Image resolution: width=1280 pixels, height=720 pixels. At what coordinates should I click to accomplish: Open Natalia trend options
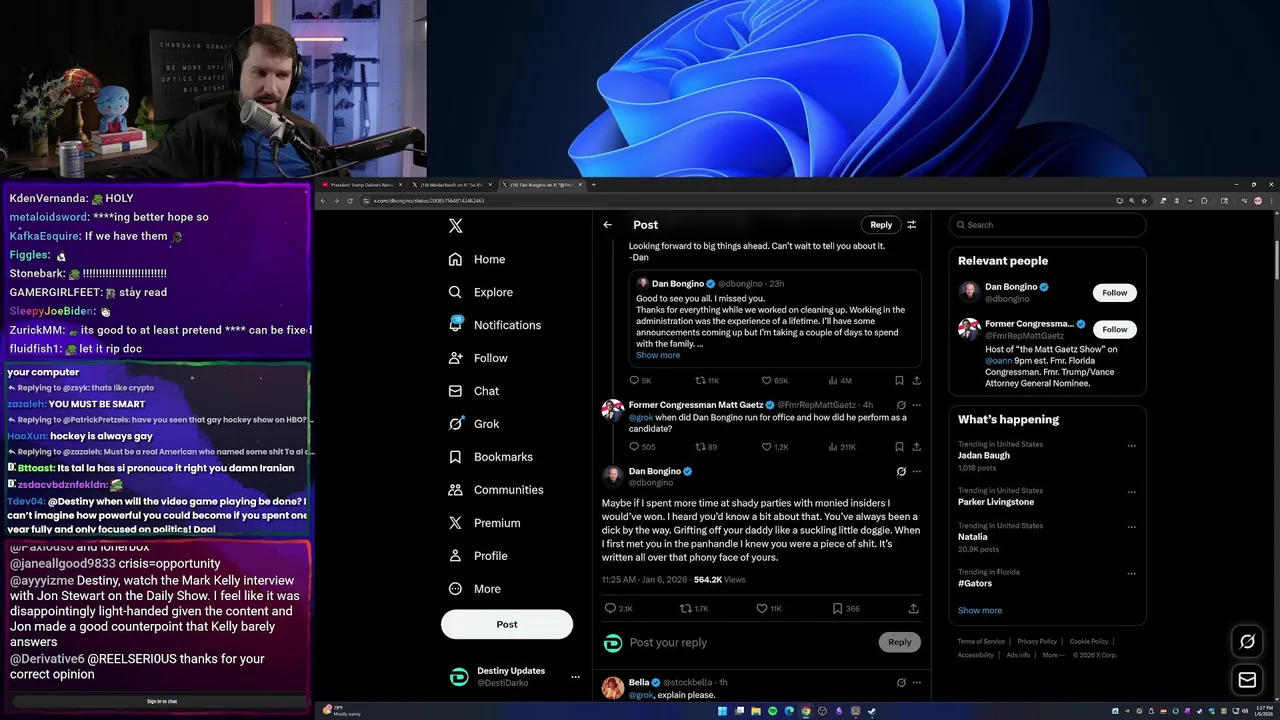coord(1131,527)
